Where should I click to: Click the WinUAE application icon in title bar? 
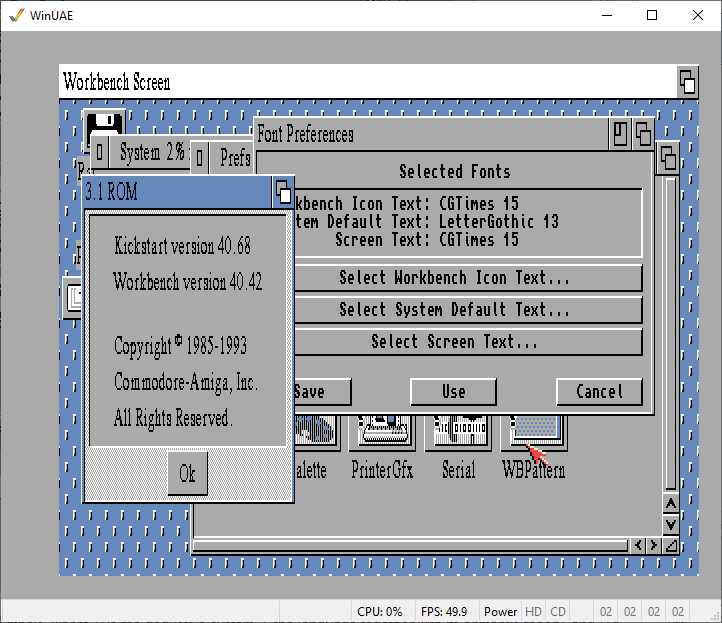coord(17,15)
